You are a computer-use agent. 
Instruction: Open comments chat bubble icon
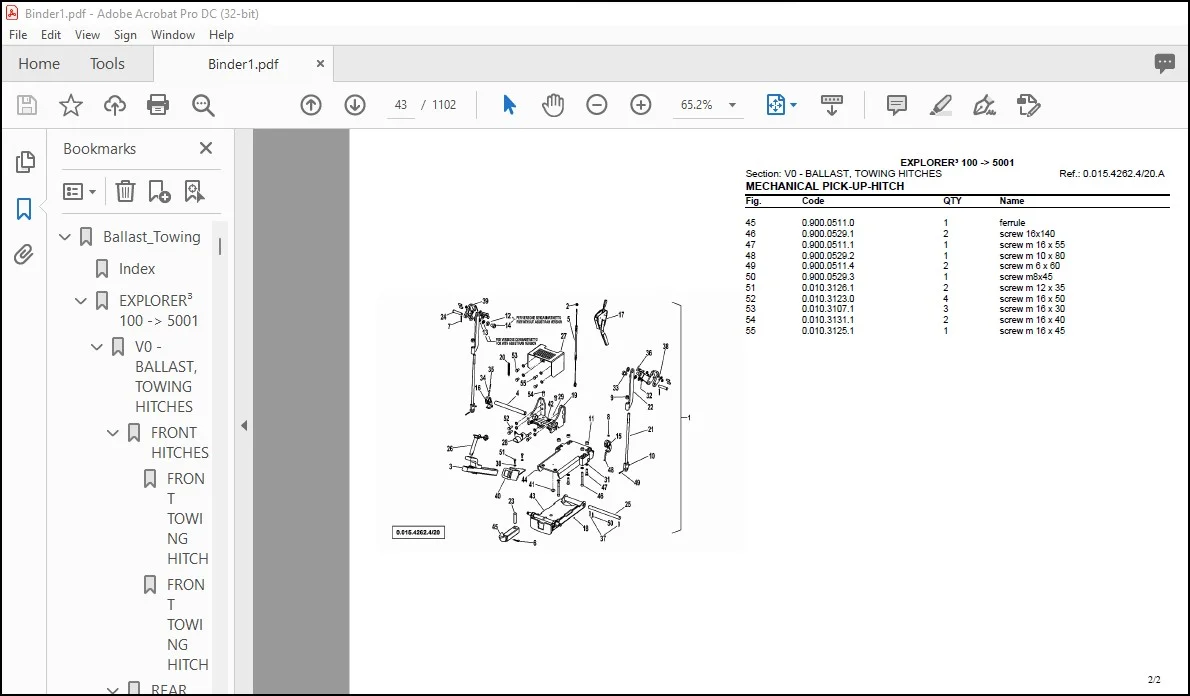[x=1164, y=64]
